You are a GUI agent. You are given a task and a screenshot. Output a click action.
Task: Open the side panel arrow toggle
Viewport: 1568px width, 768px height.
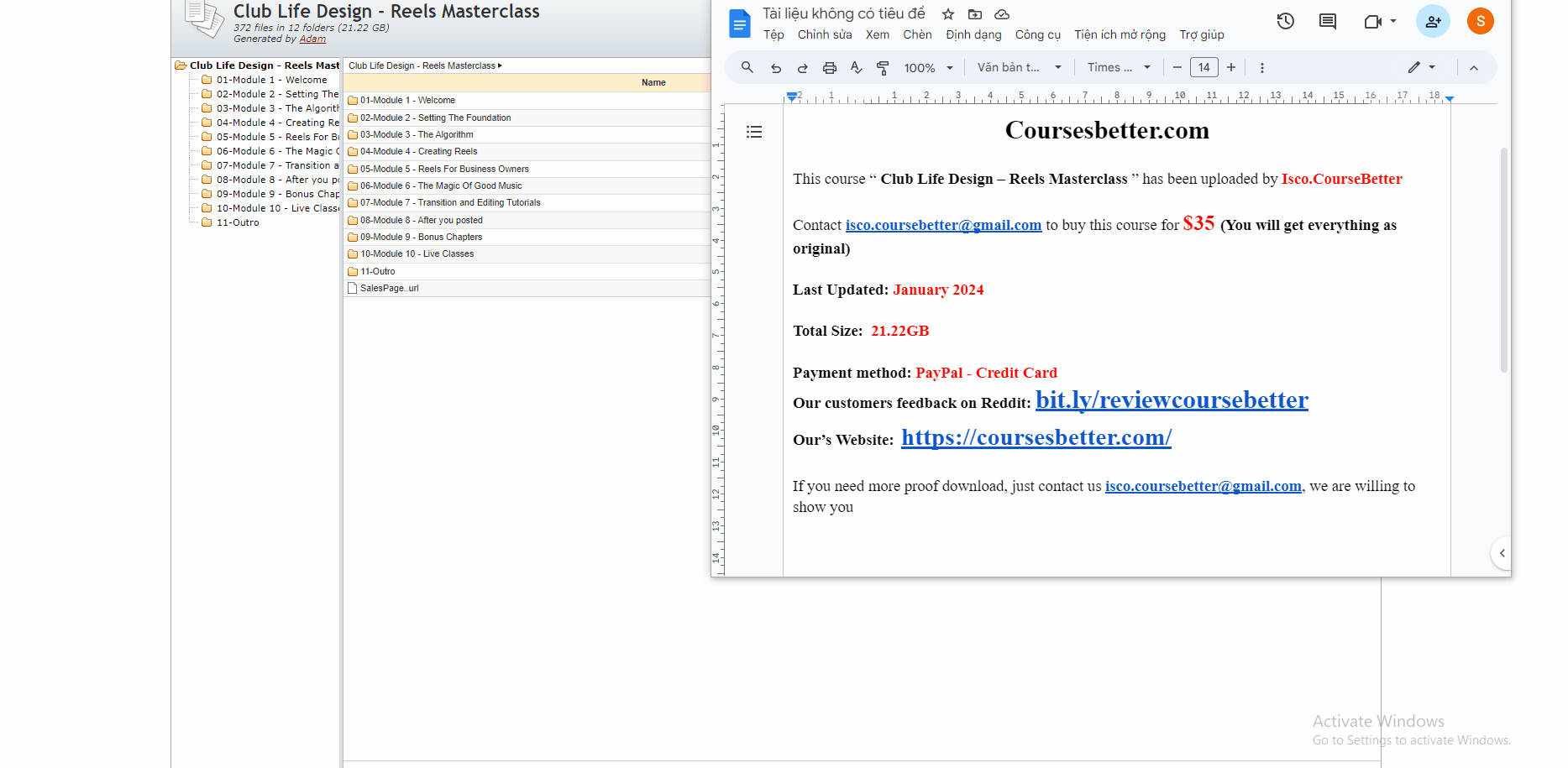click(1502, 553)
